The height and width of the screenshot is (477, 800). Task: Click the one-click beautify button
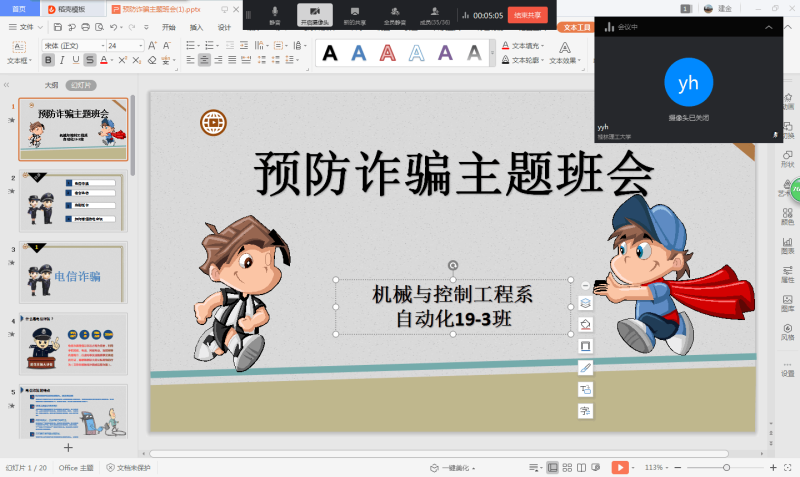point(453,467)
